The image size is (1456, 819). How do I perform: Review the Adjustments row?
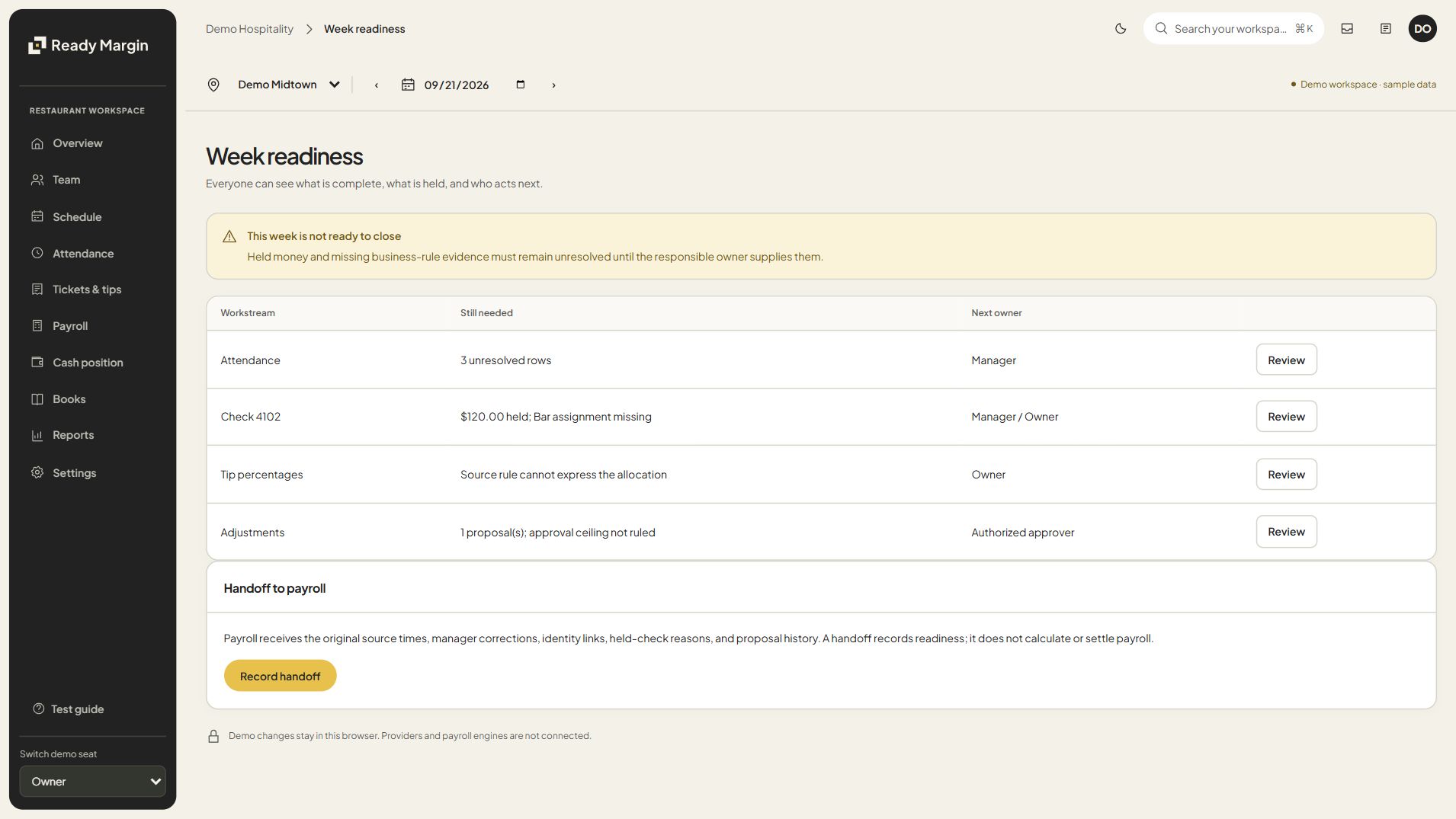point(1286,532)
